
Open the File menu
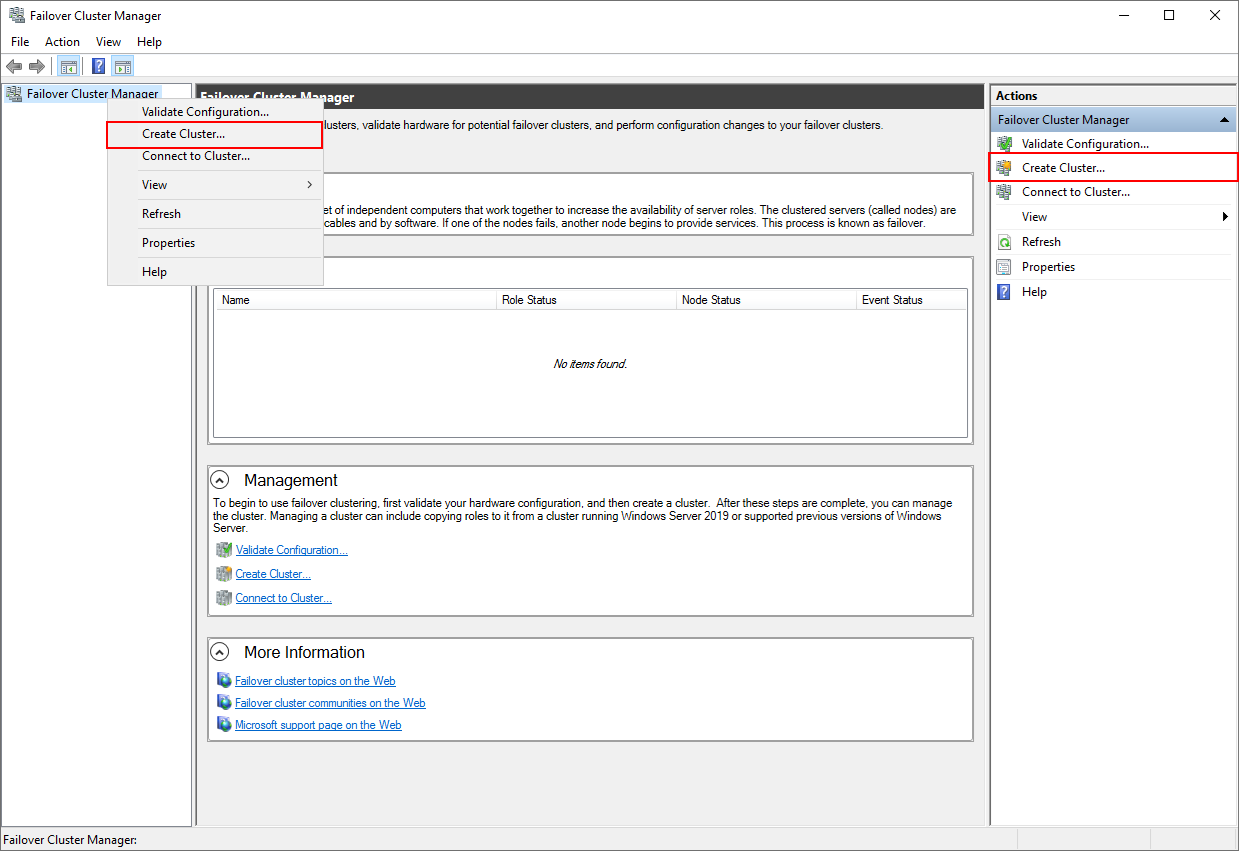click(20, 42)
